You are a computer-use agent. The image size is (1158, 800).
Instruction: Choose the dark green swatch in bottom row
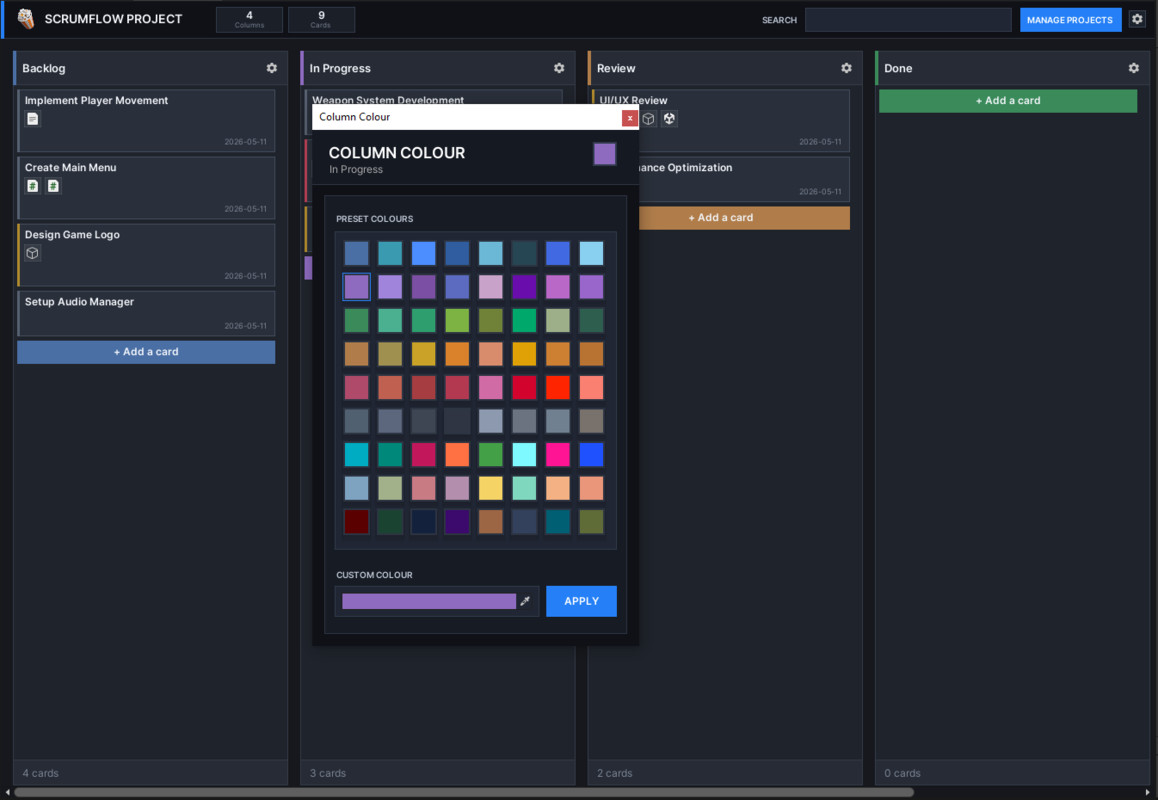390,522
